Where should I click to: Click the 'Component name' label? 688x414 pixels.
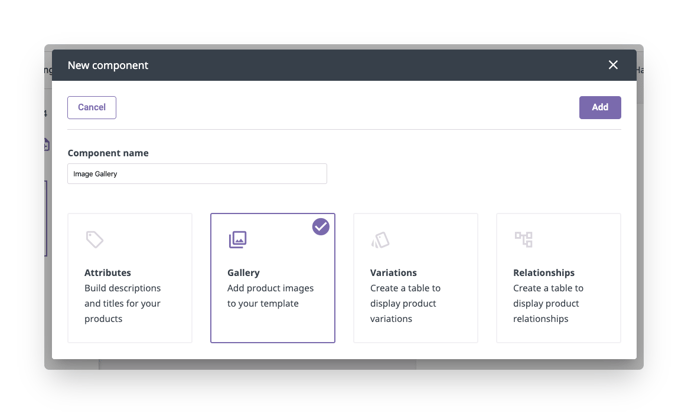[x=108, y=153]
